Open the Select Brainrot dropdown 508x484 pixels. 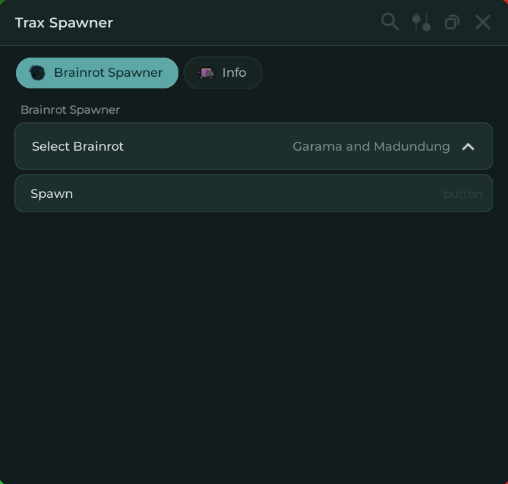pyautogui.click(x=254, y=146)
